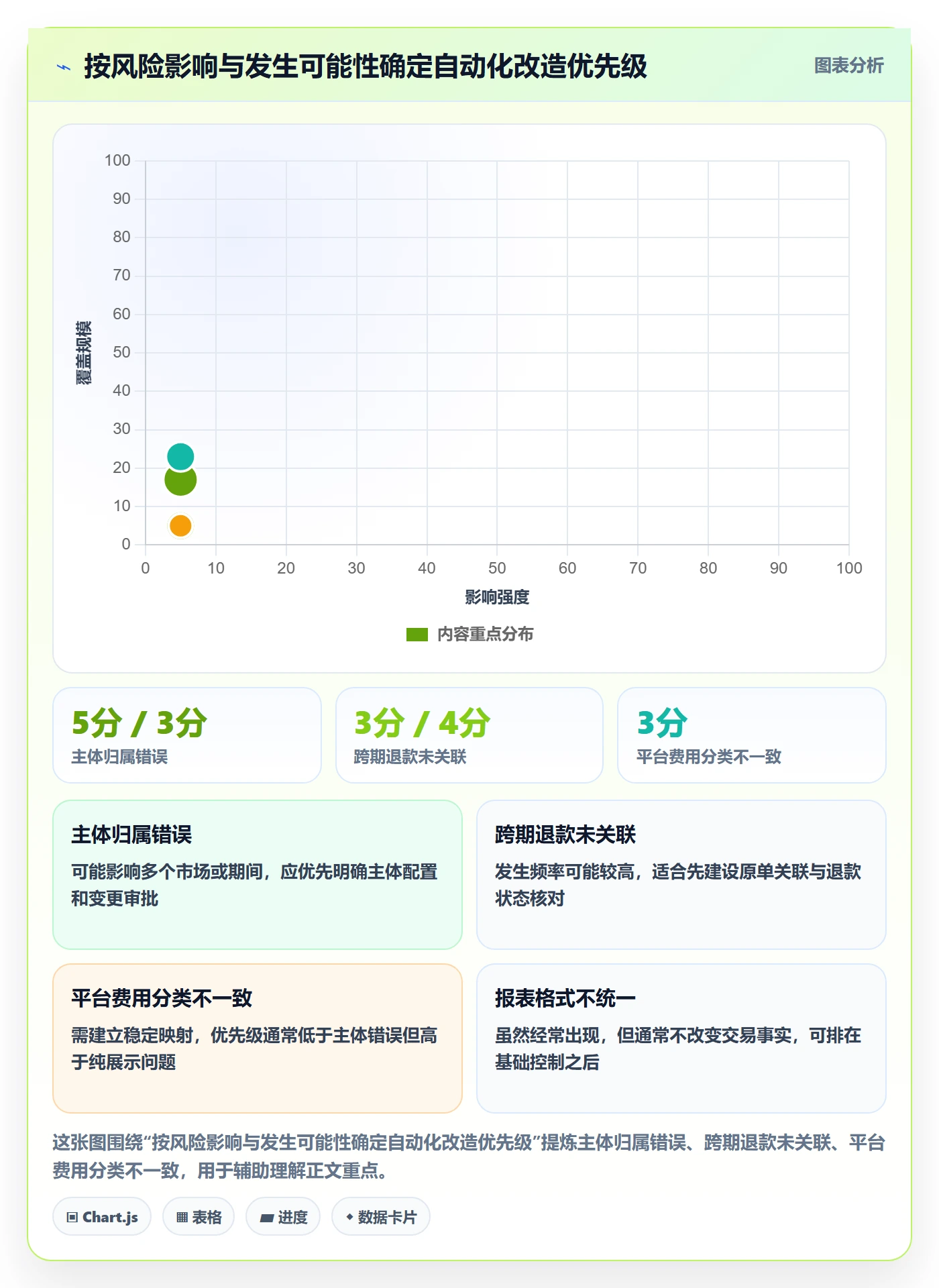Toggle the 内容重点分布 legend color box

coord(417,635)
